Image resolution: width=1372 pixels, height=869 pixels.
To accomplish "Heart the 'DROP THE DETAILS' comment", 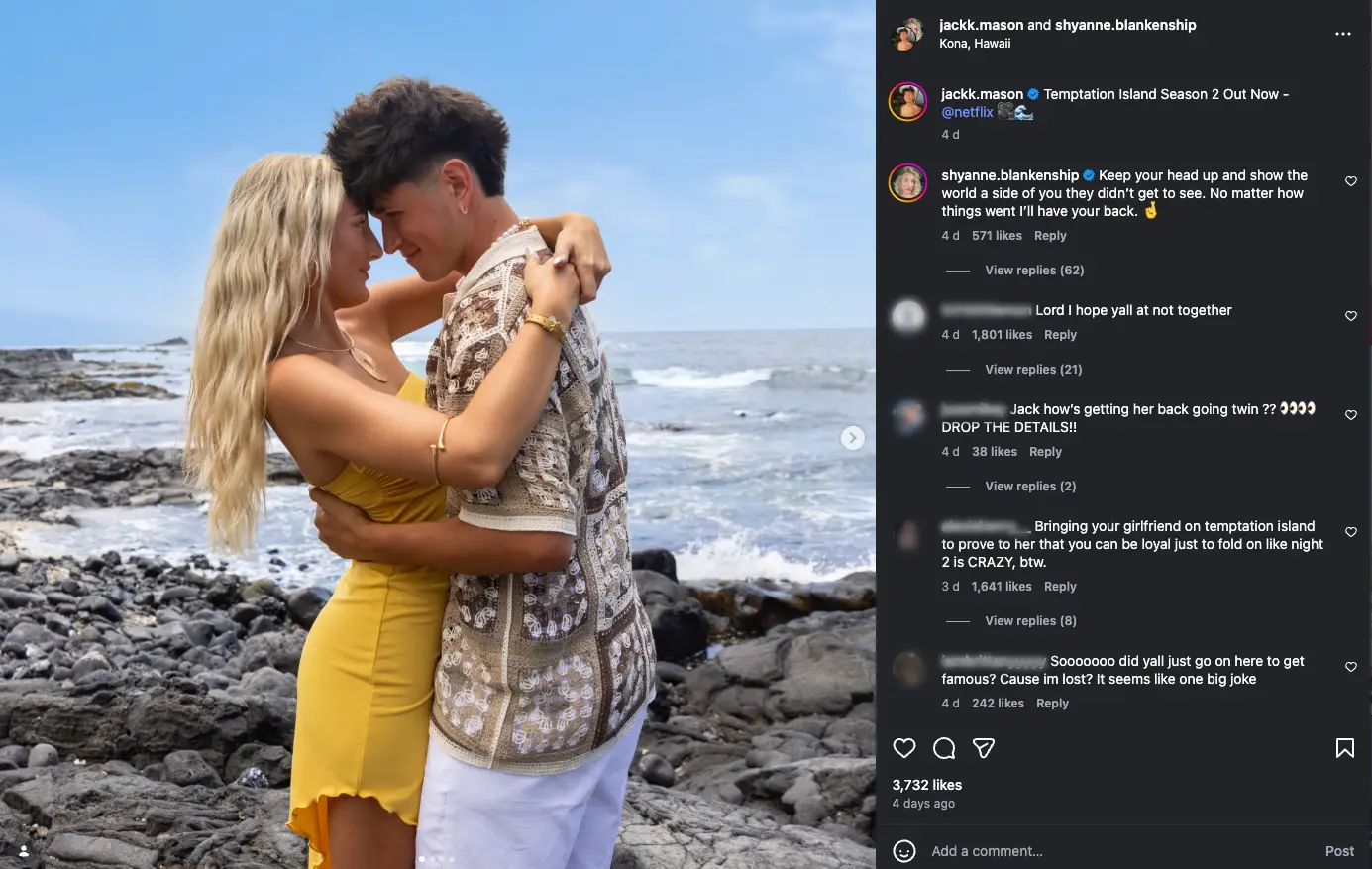I will [x=1350, y=415].
